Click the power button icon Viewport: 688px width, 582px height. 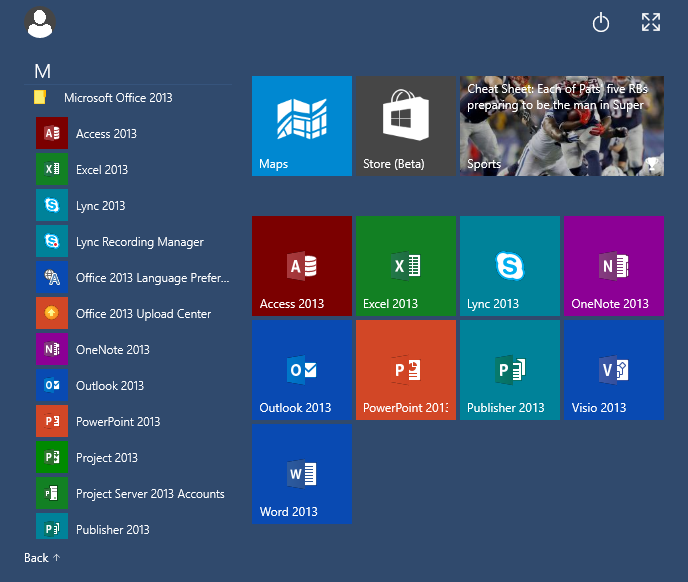601,23
